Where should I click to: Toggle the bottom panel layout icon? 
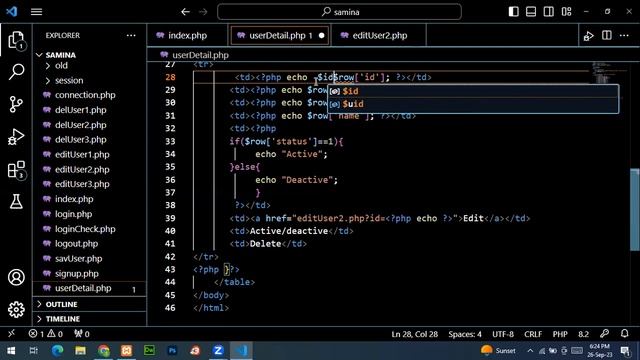(531, 11)
